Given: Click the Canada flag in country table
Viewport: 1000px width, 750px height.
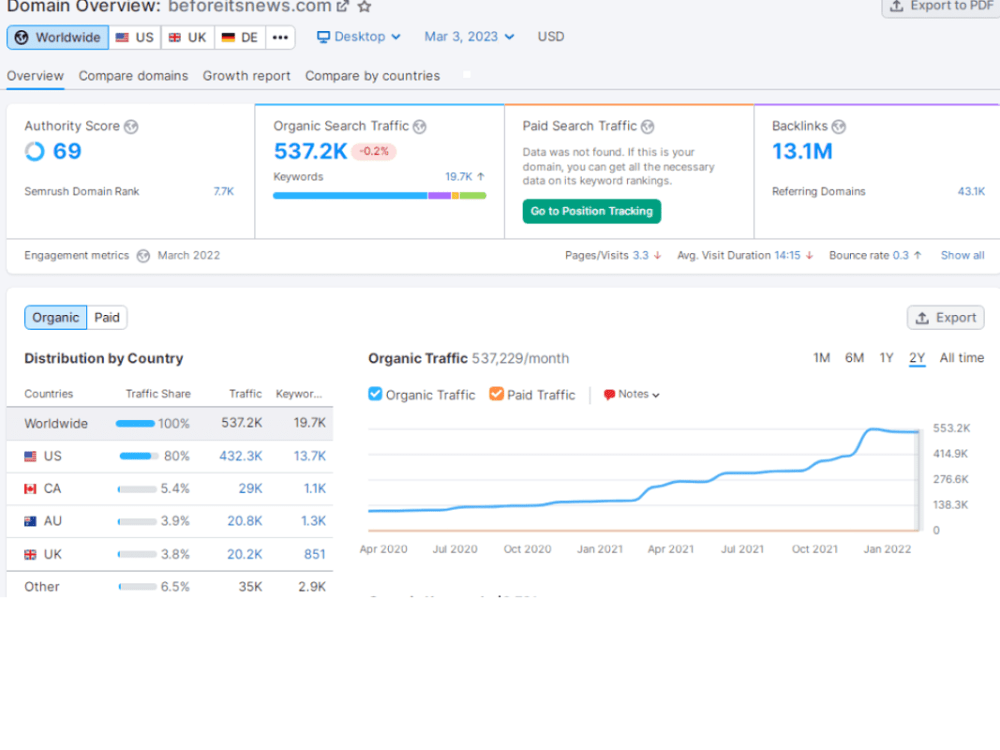Looking at the screenshot, I should pyautogui.click(x=30, y=489).
